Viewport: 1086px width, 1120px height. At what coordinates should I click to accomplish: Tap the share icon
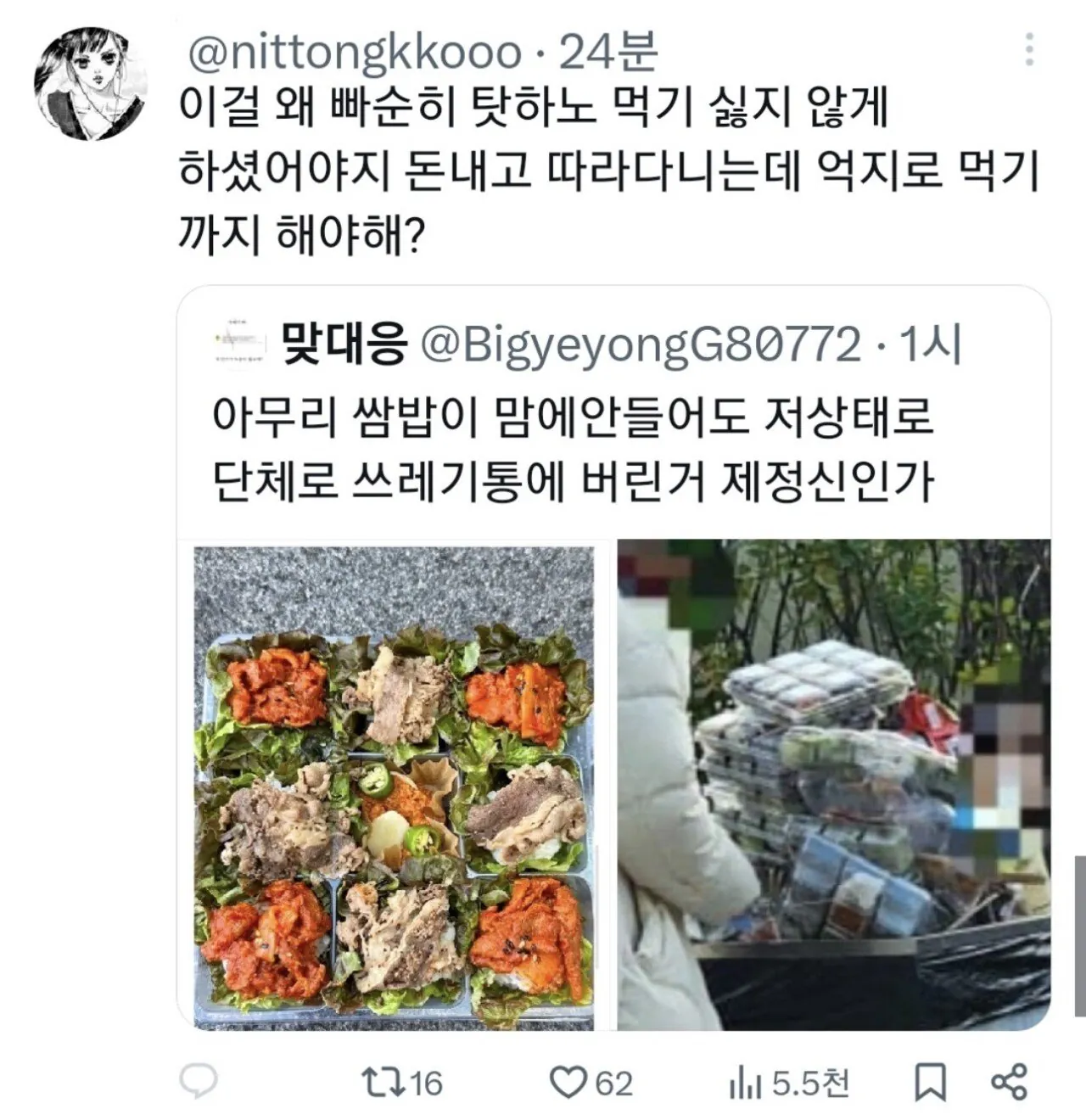(x=1009, y=1082)
